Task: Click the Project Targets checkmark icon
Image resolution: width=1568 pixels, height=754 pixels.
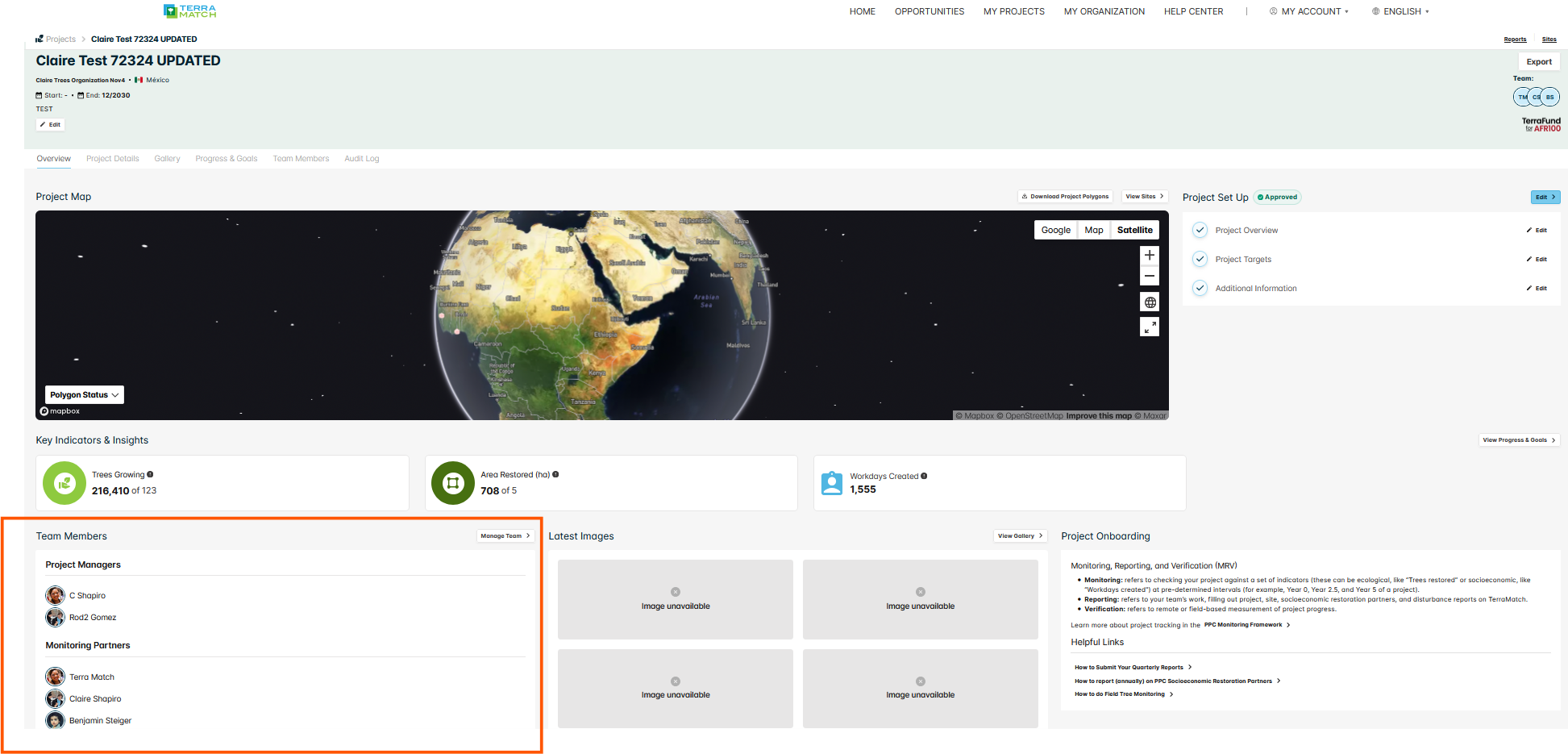Action: click(1200, 259)
